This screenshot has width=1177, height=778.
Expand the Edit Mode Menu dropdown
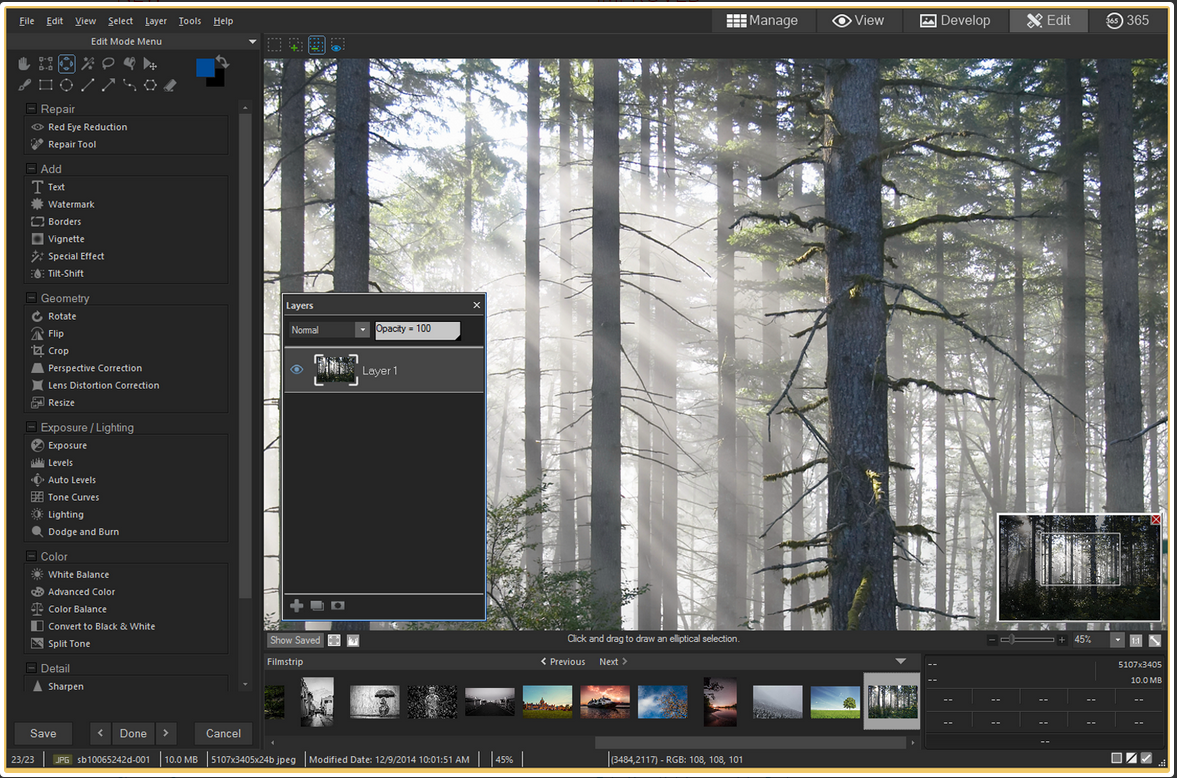click(252, 42)
